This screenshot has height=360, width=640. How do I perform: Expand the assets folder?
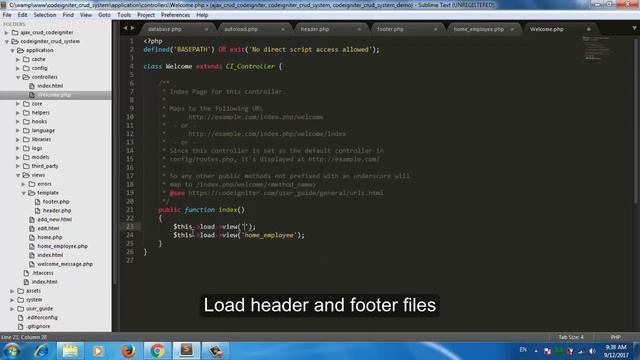click(12, 291)
